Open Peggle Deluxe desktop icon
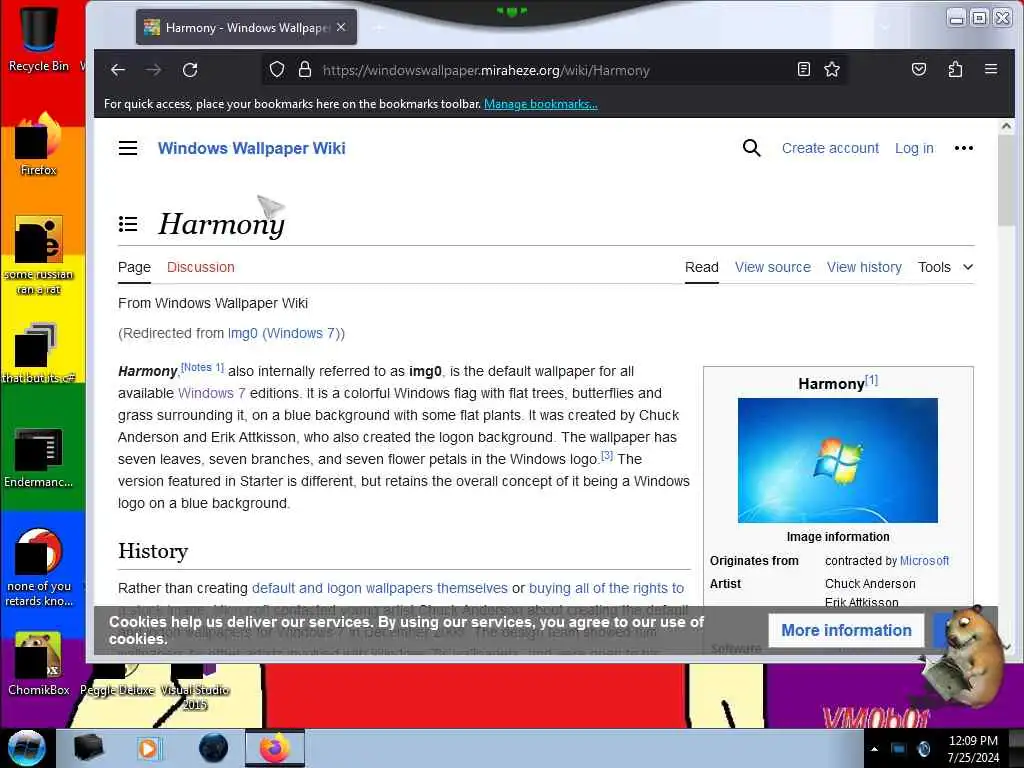This screenshot has width=1024, height=768. click(117, 681)
